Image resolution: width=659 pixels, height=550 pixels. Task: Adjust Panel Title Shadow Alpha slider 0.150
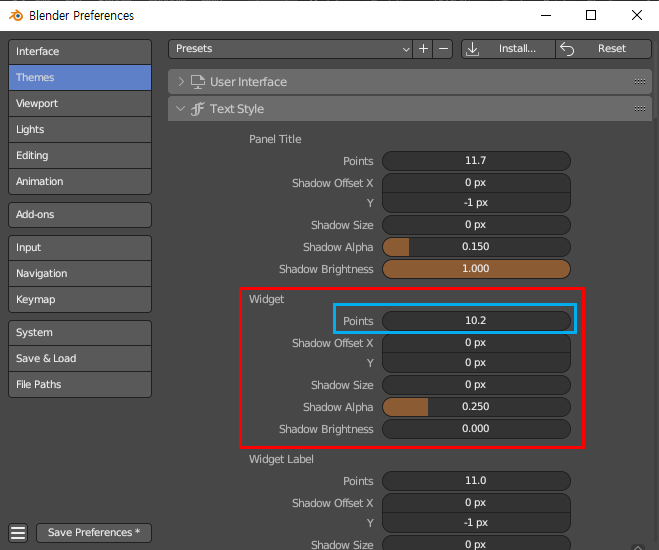pyautogui.click(x=476, y=247)
